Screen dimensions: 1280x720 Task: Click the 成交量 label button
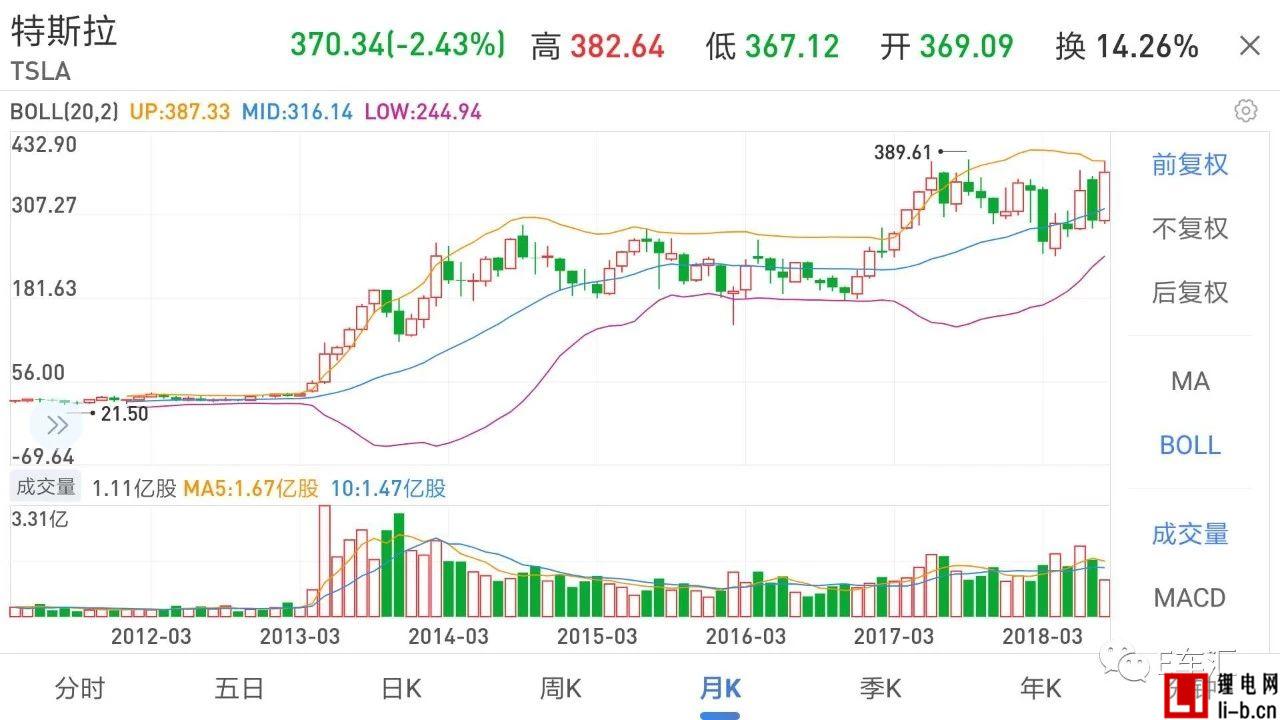click(45, 487)
